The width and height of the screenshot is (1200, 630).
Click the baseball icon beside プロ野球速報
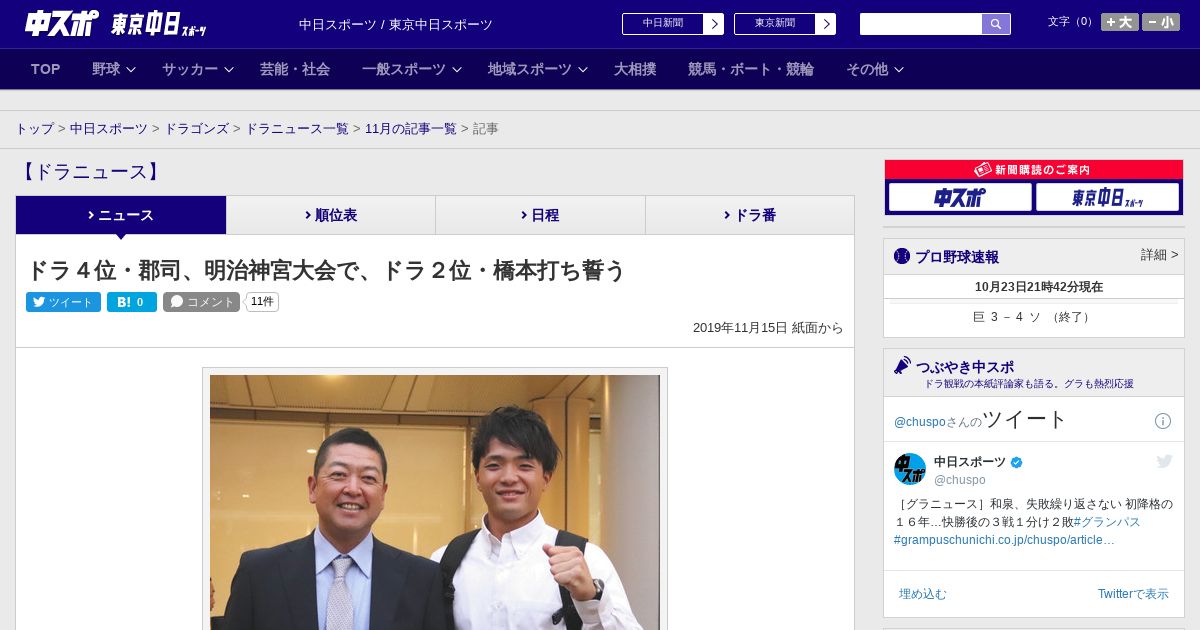(x=902, y=257)
